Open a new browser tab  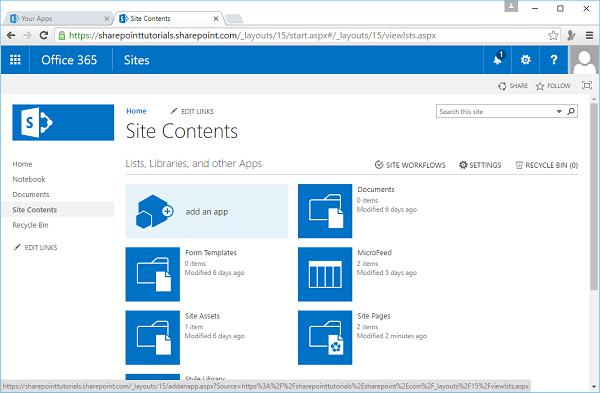(x=234, y=18)
